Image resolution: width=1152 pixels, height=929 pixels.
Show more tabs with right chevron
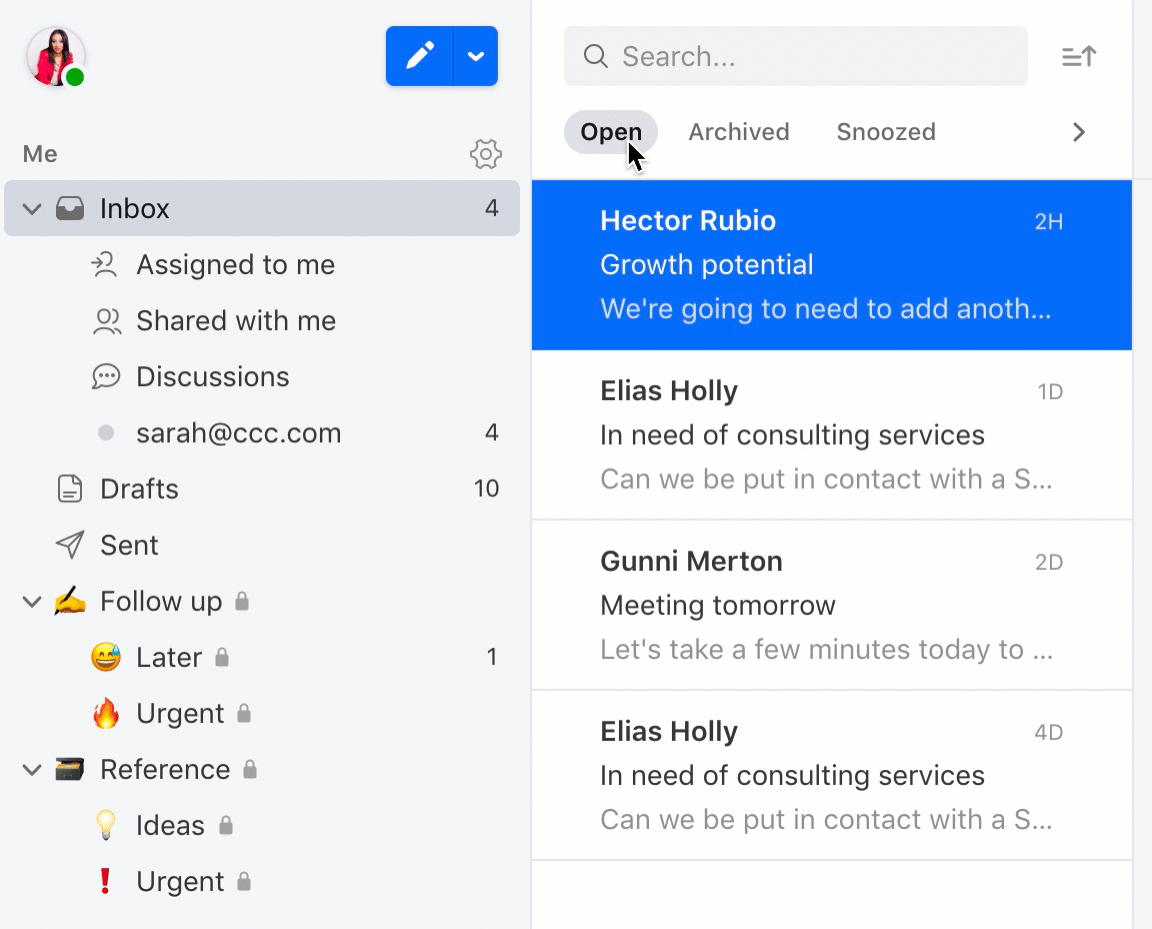[1079, 132]
